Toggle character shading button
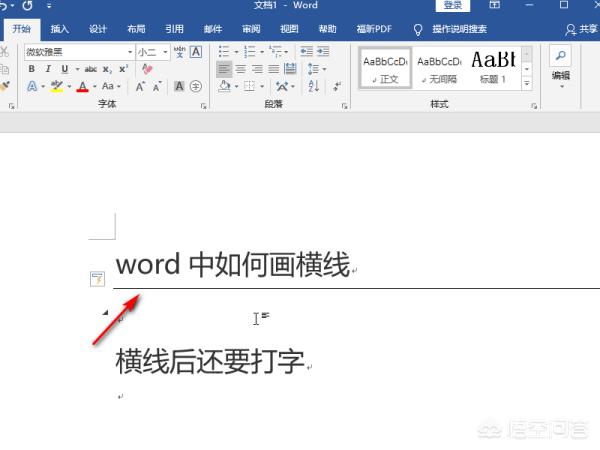The height and width of the screenshot is (450, 600). (179, 86)
